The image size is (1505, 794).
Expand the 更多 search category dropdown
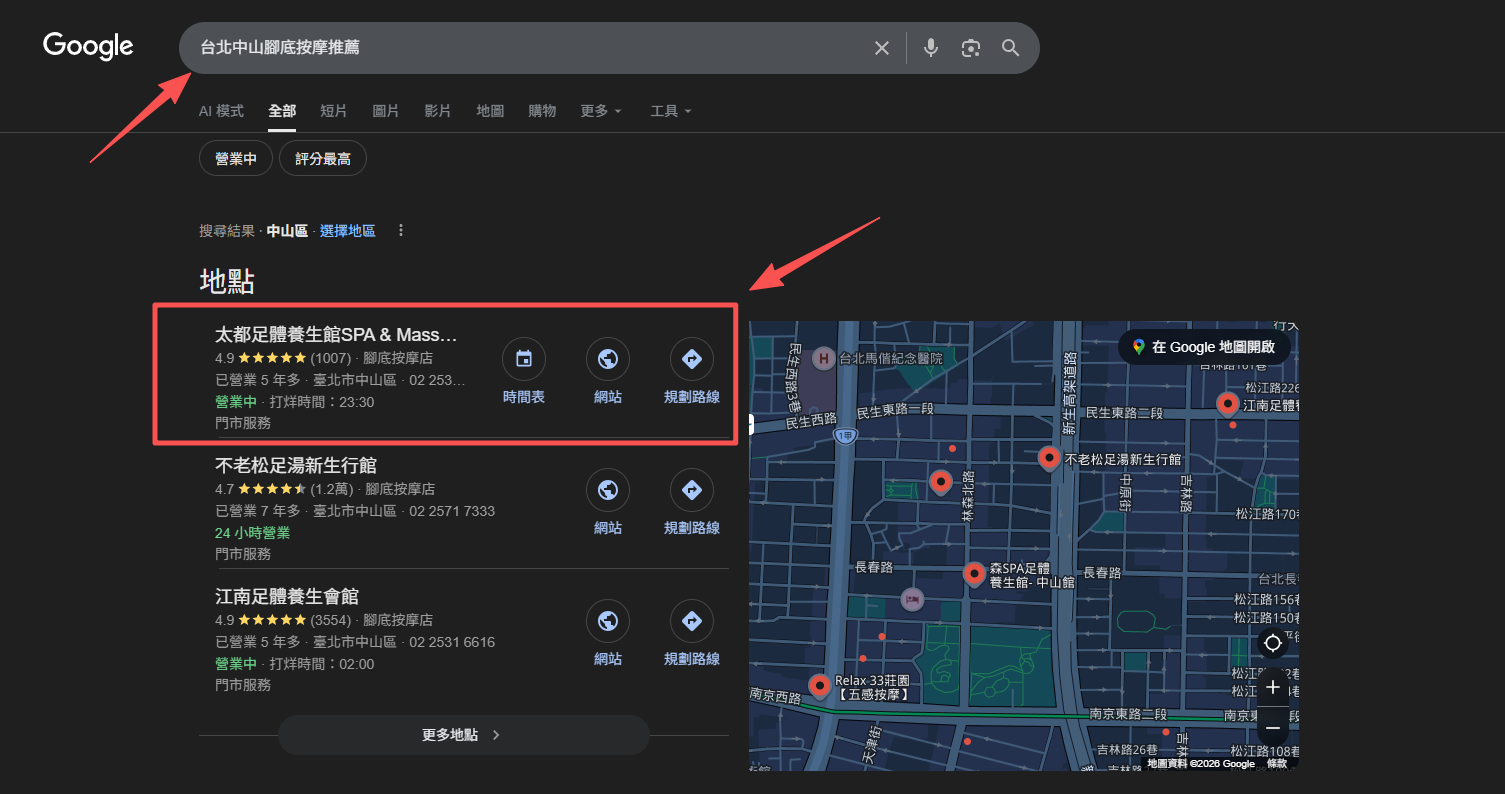point(601,111)
